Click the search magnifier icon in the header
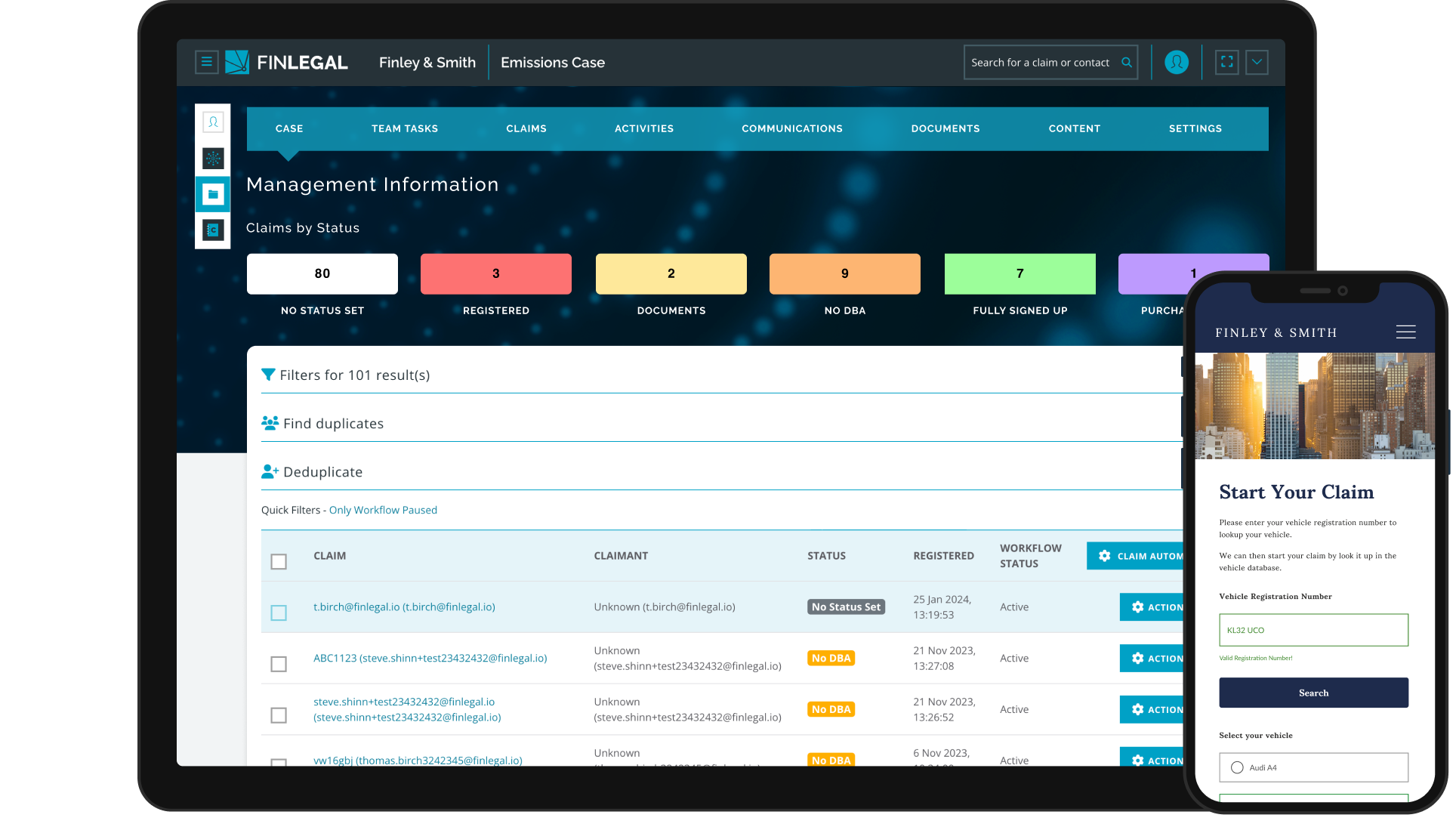The height and width of the screenshot is (824, 1456). click(x=1126, y=62)
